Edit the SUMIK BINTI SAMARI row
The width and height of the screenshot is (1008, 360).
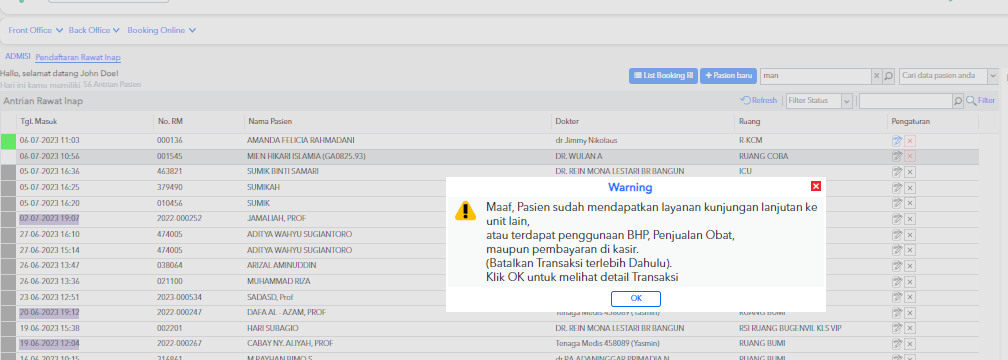pos(897,172)
